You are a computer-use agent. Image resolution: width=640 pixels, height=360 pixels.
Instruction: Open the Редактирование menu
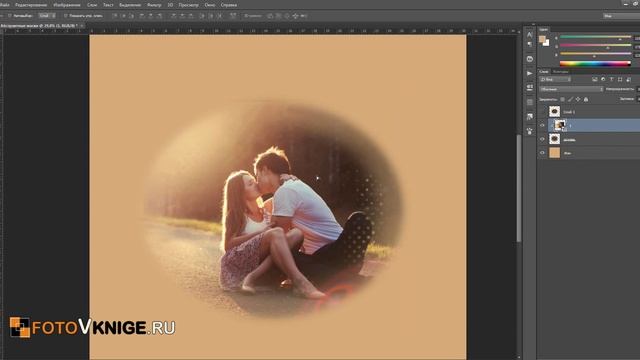click(31, 5)
